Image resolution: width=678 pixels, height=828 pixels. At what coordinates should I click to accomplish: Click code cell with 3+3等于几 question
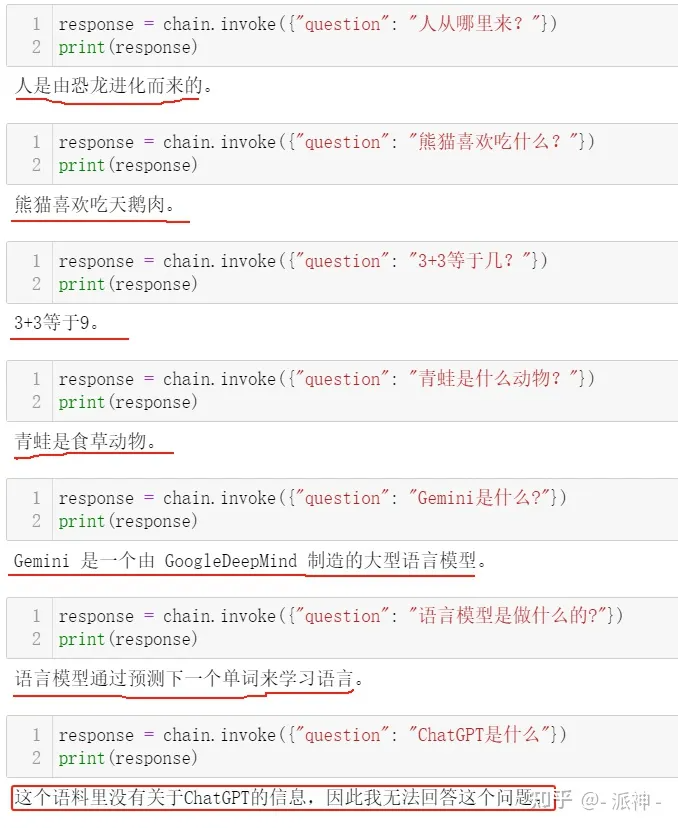pos(342,272)
